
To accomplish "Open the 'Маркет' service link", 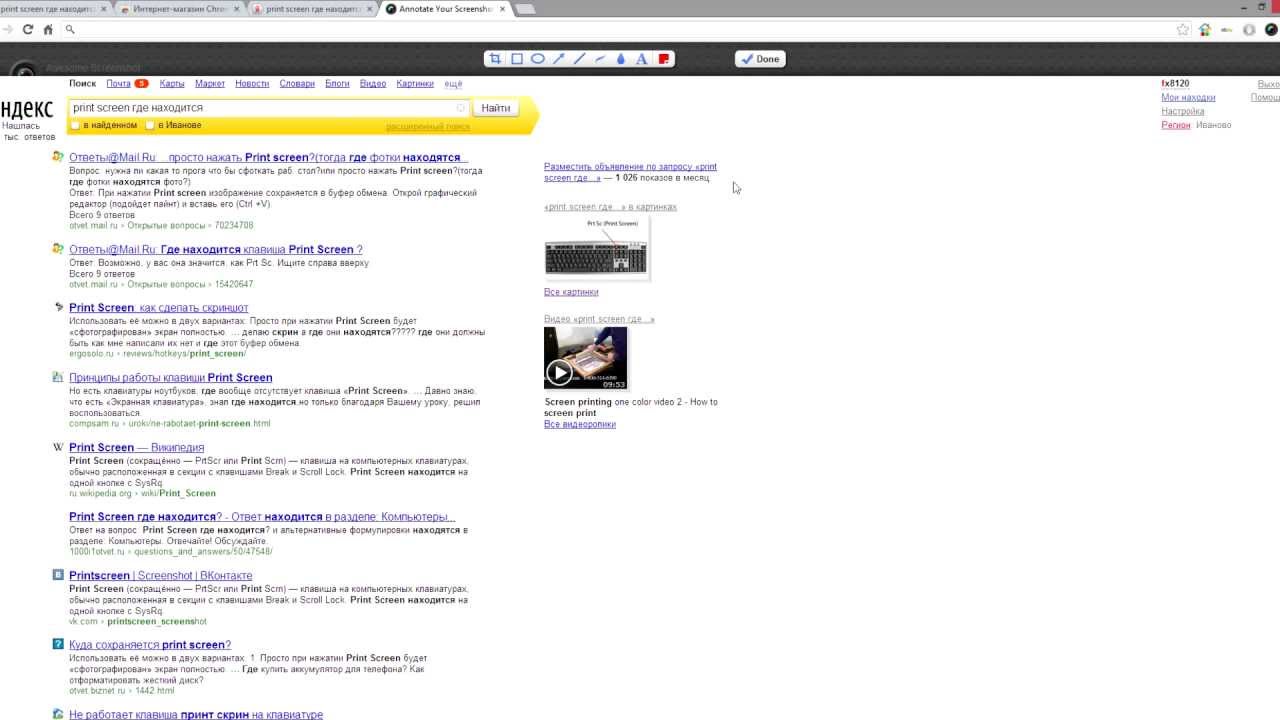I will [x=210, y=84].
